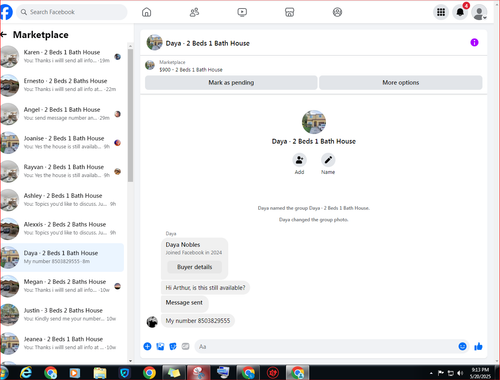Open Justin - 3 Beds 2 Baths House chat
Screen dimensions: 500x380
pos(62,315)
